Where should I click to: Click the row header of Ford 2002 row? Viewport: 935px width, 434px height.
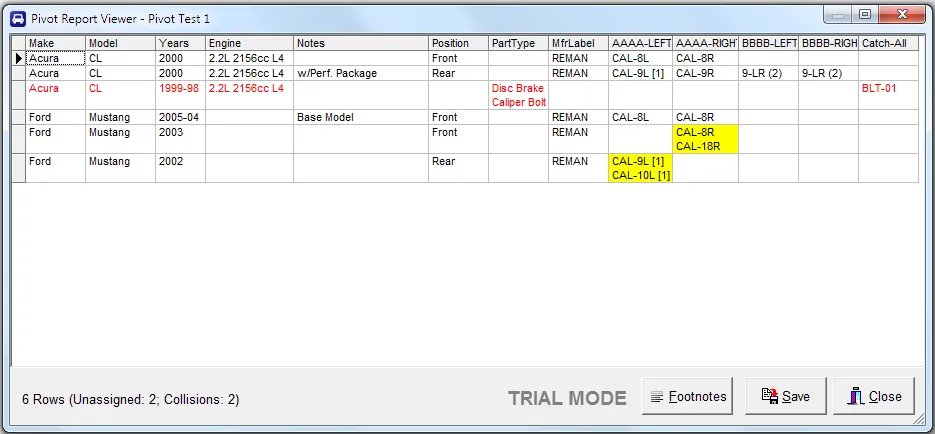point(18,168)
